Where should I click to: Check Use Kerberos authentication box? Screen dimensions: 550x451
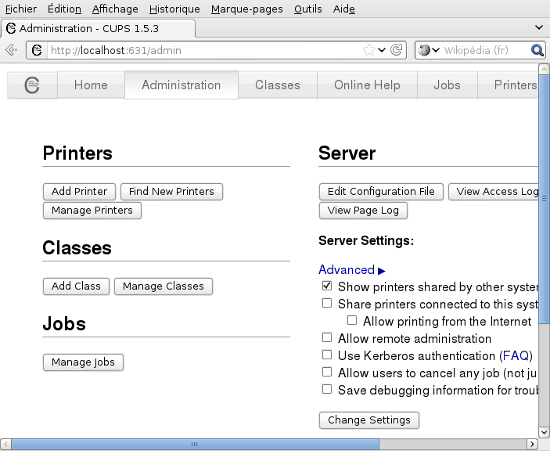tap(327, 355)
